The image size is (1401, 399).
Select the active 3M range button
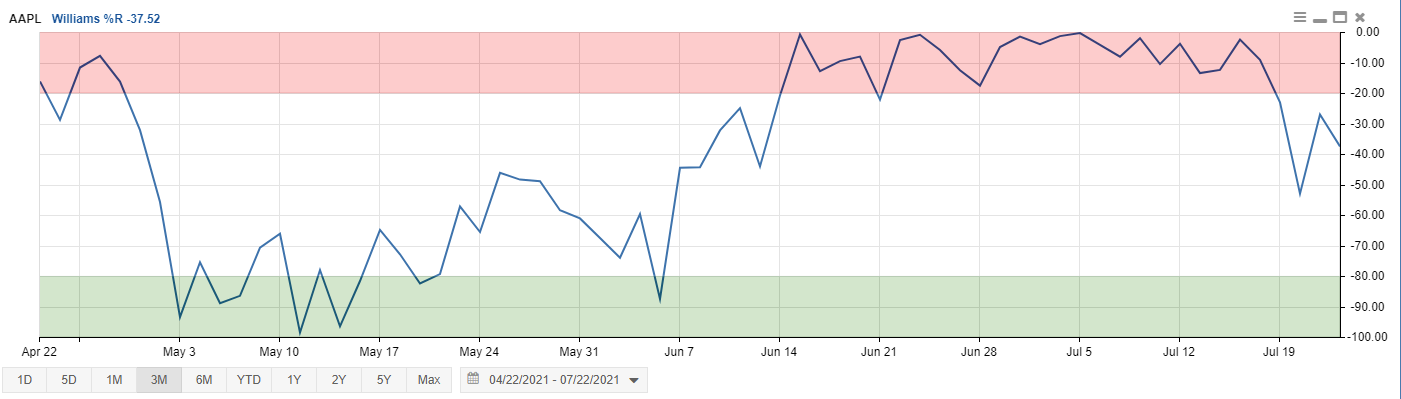[x=159, y=380]
